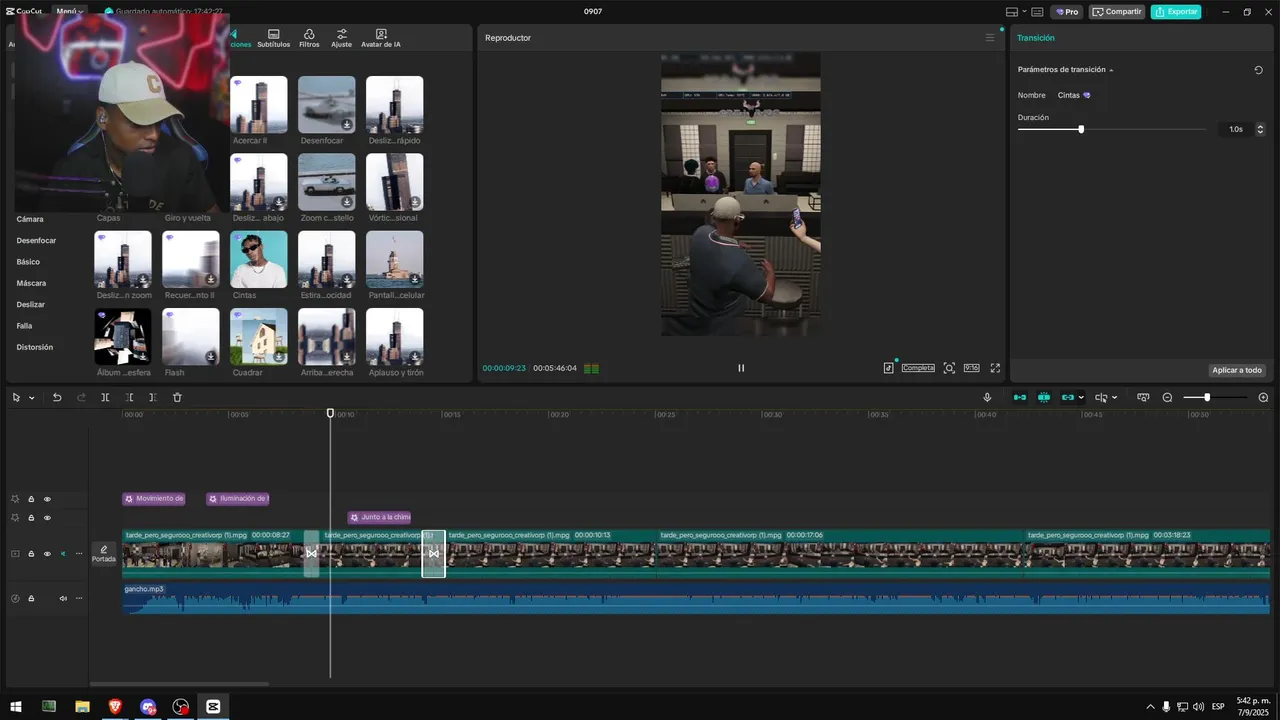The width and height of the screenshot is (1280, 720).
Task: Toggle clip linkage
Action: pos(1067,398)
